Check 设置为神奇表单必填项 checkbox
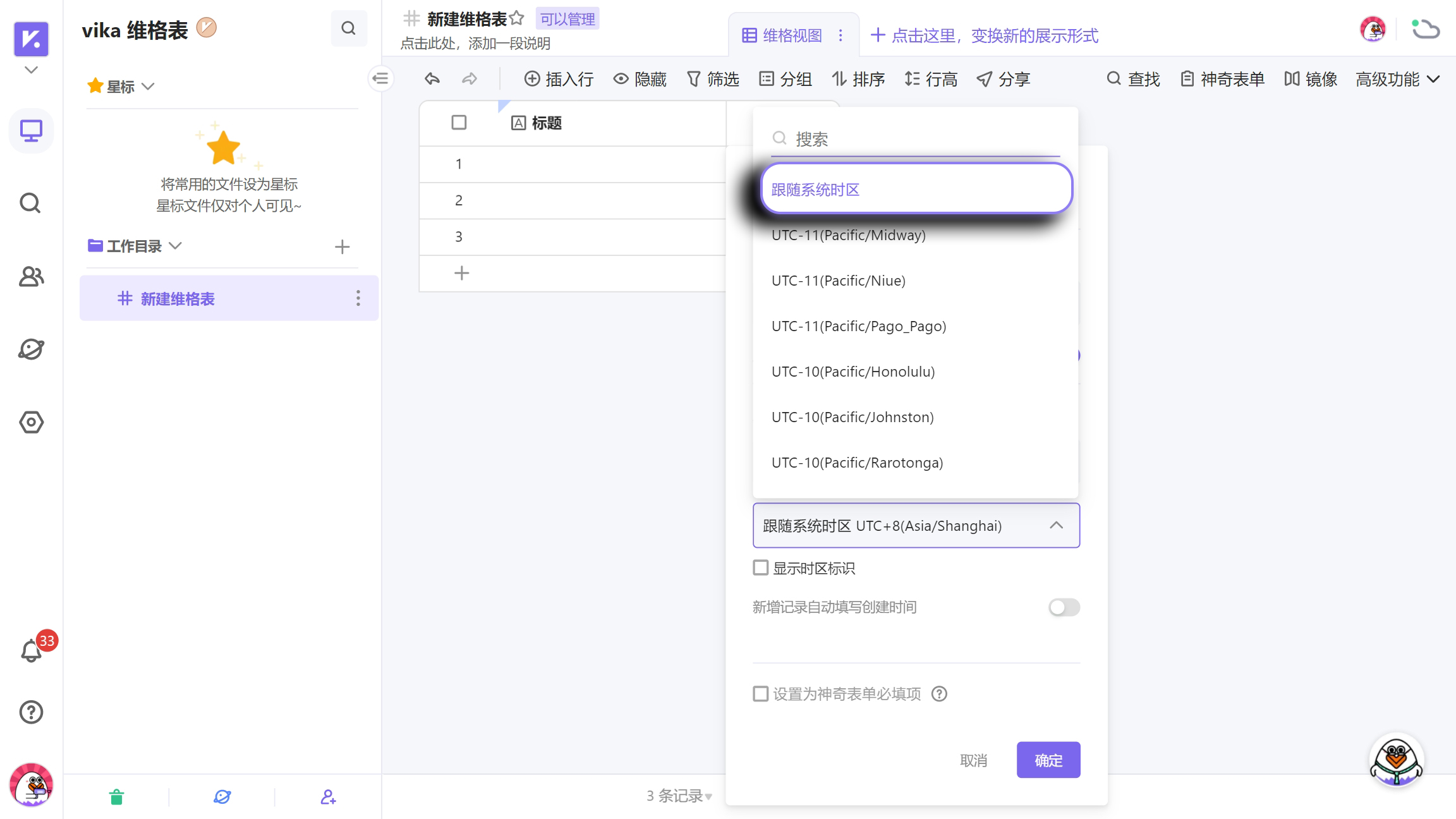The width and height of the screenshot is (1456, 819). click(x=761, y=694)
